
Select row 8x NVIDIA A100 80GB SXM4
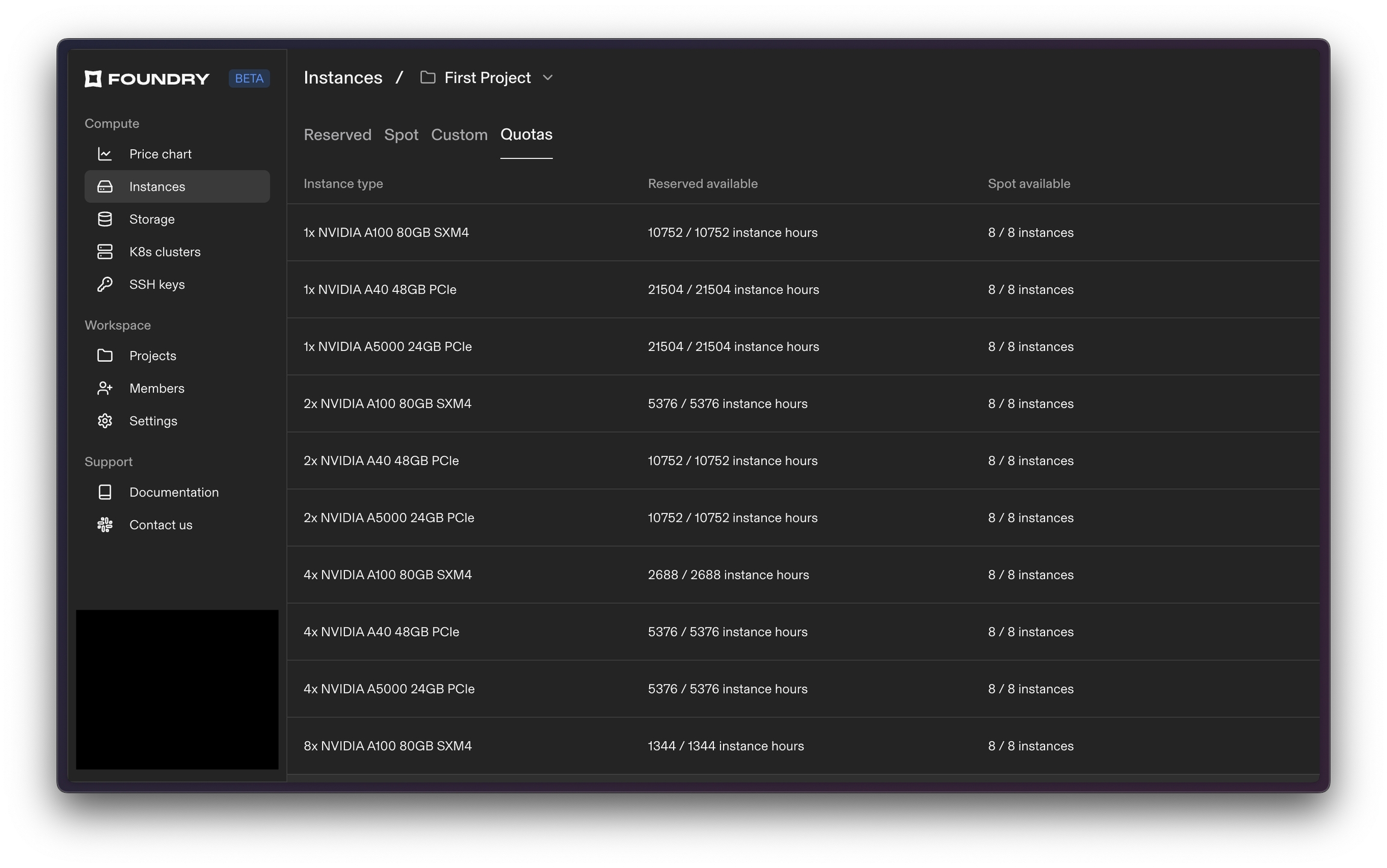(803, 746)
